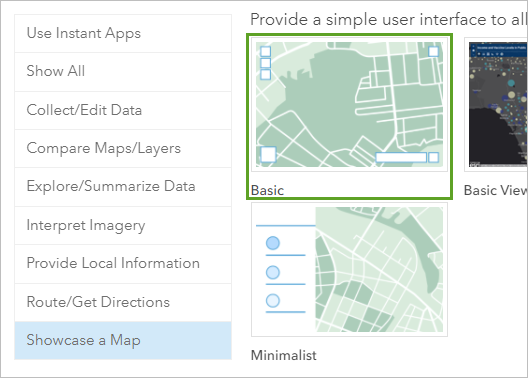
Task: Select Interpret Imagery category
Action: [123, 225]
